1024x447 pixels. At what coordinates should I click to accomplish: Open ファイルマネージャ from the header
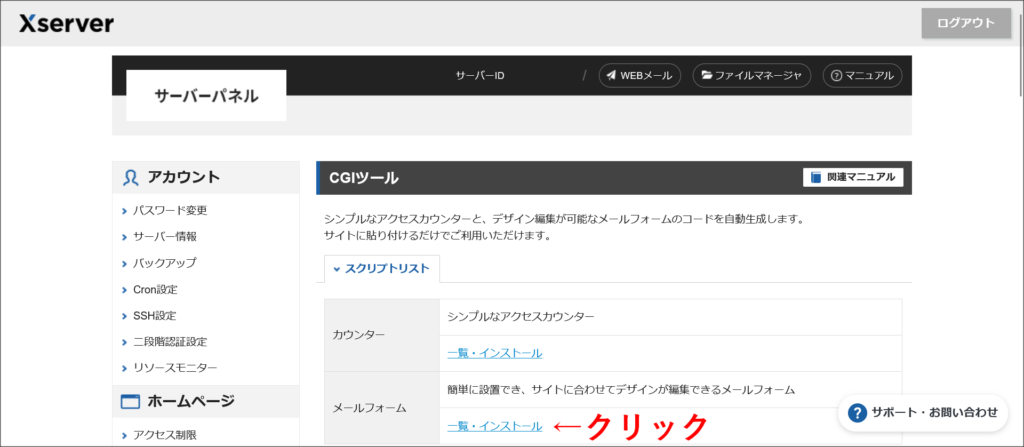tap(752, 75)
